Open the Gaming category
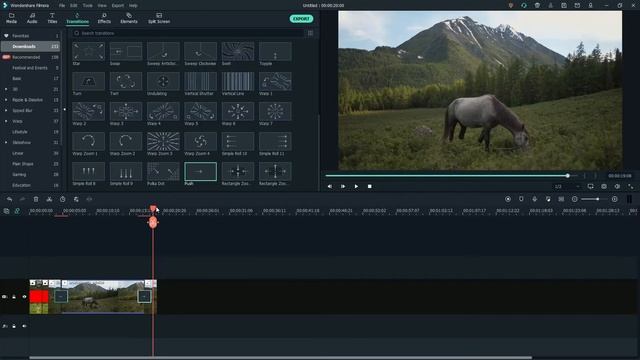This screenshot has height=360, width=640. [31, 174]
